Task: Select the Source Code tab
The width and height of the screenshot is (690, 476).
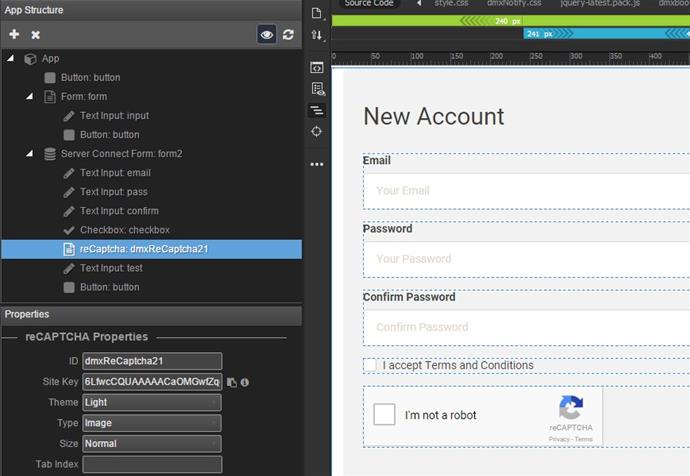Action: point(368,4)
